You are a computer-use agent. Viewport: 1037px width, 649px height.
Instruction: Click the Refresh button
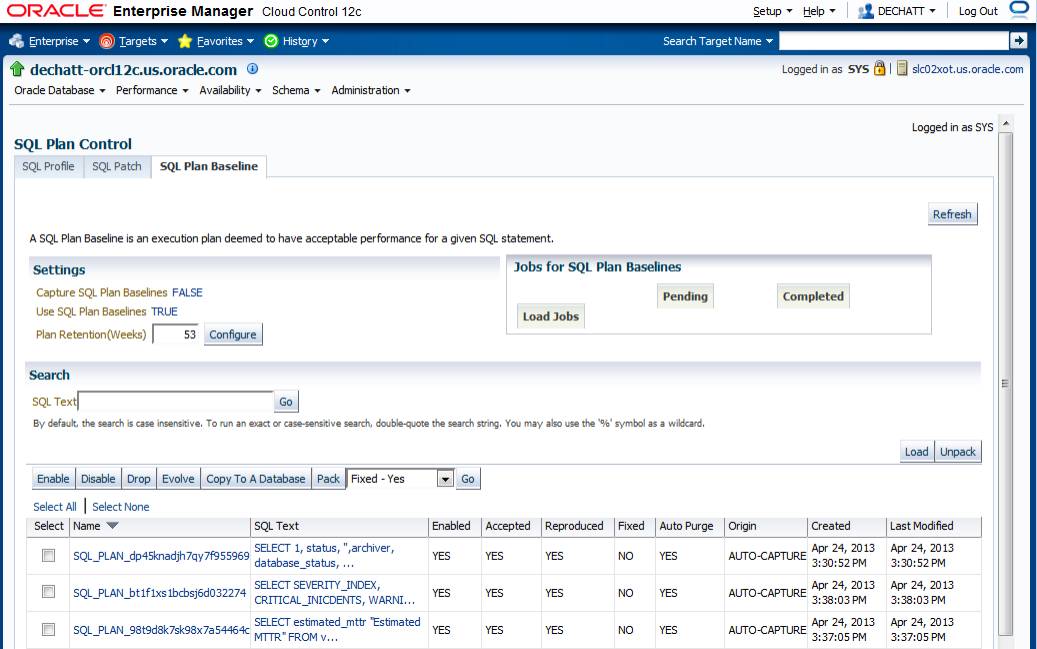(952, 214)
